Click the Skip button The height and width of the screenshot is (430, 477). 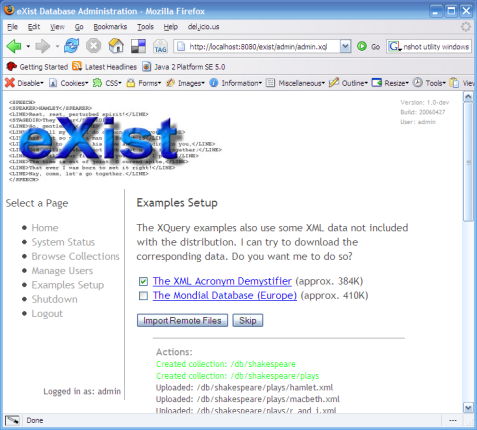(x=248, y=320)
